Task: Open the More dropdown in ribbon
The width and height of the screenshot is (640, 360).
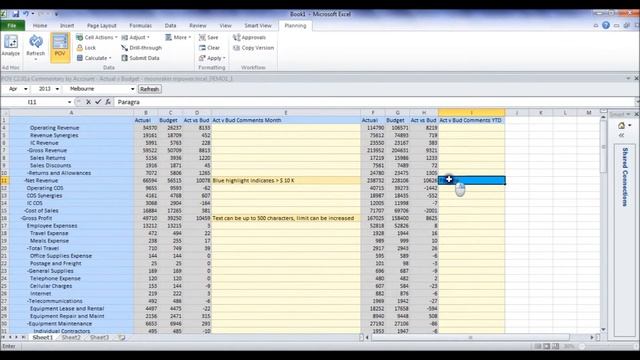Action: click(x=178, y=37)
